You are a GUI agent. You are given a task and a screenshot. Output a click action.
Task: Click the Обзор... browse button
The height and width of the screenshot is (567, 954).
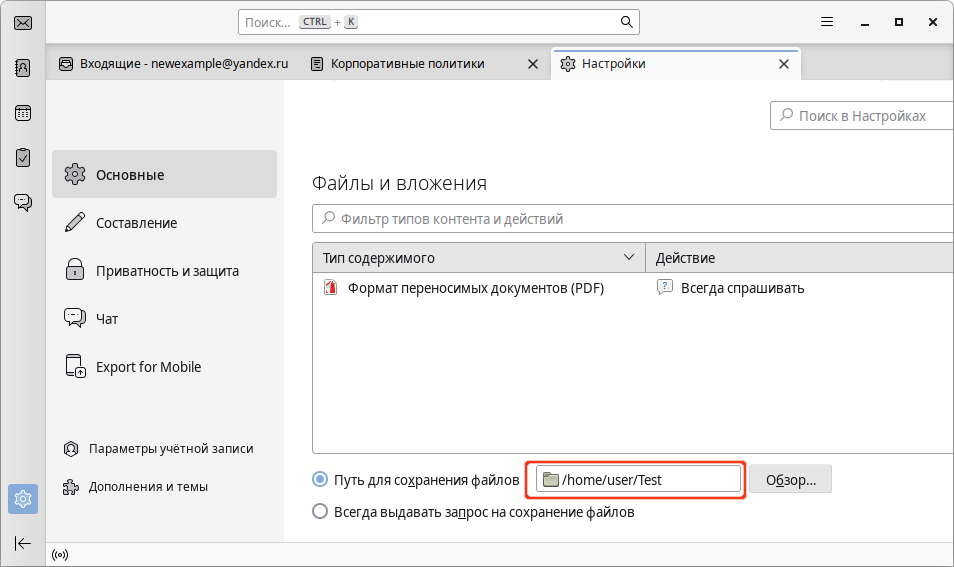tap(790, 479)
